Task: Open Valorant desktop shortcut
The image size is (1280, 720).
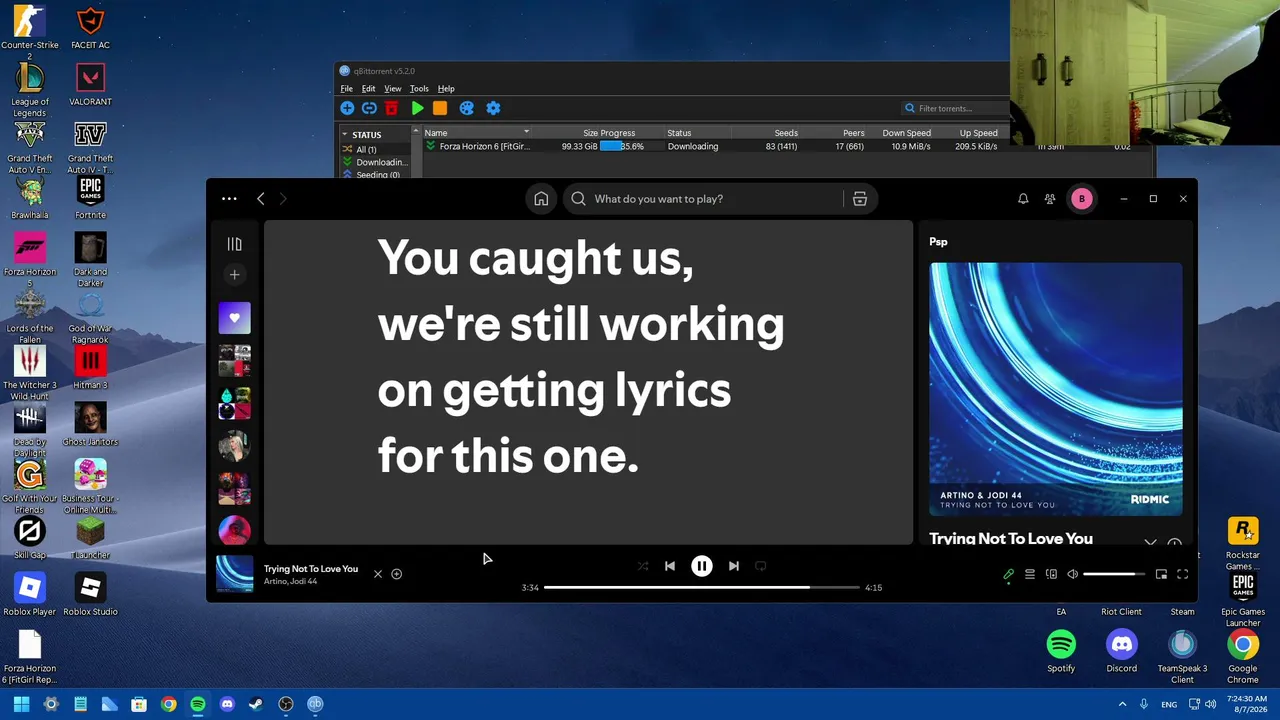Action: 90,84
